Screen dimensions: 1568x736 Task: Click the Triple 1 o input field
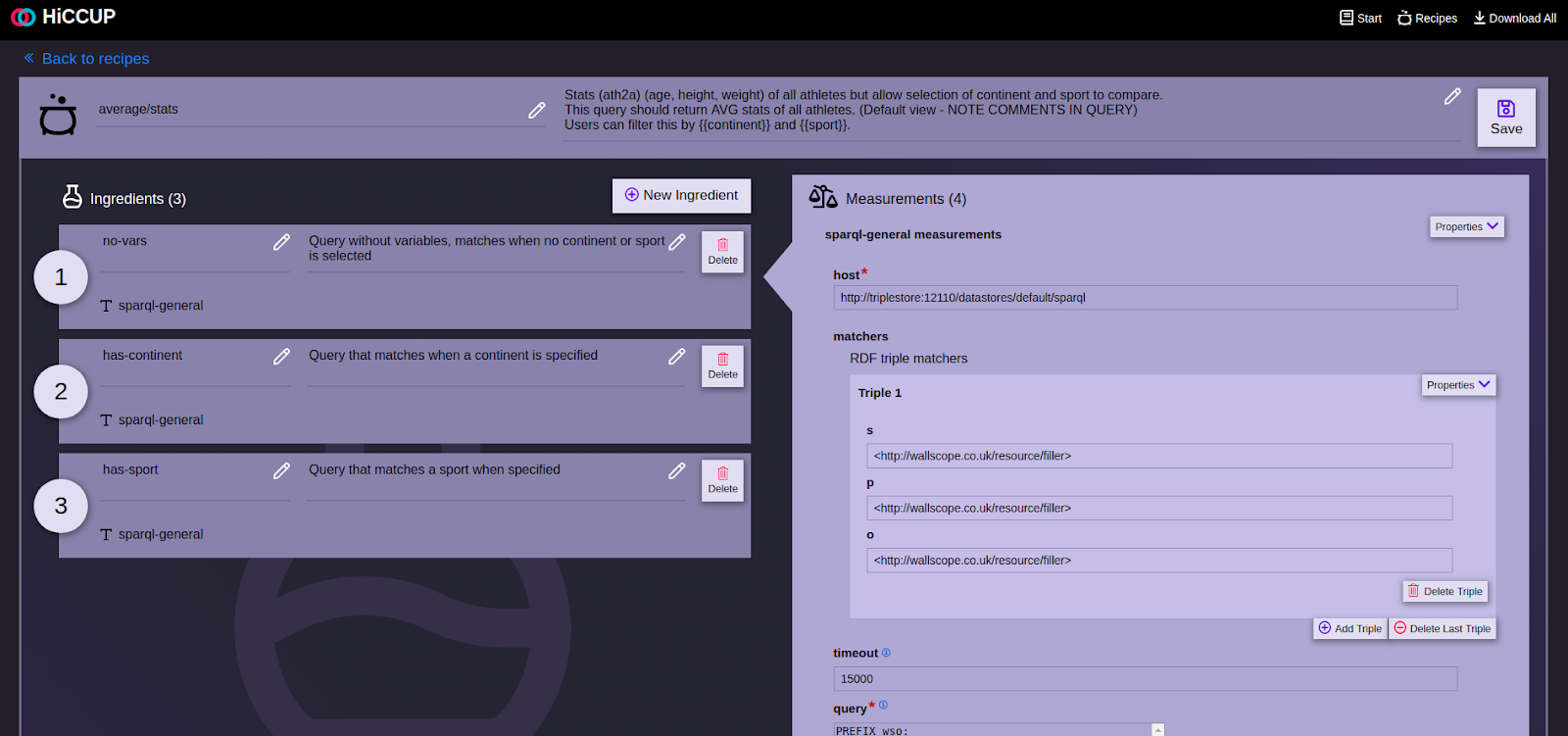coord(1159,561)
